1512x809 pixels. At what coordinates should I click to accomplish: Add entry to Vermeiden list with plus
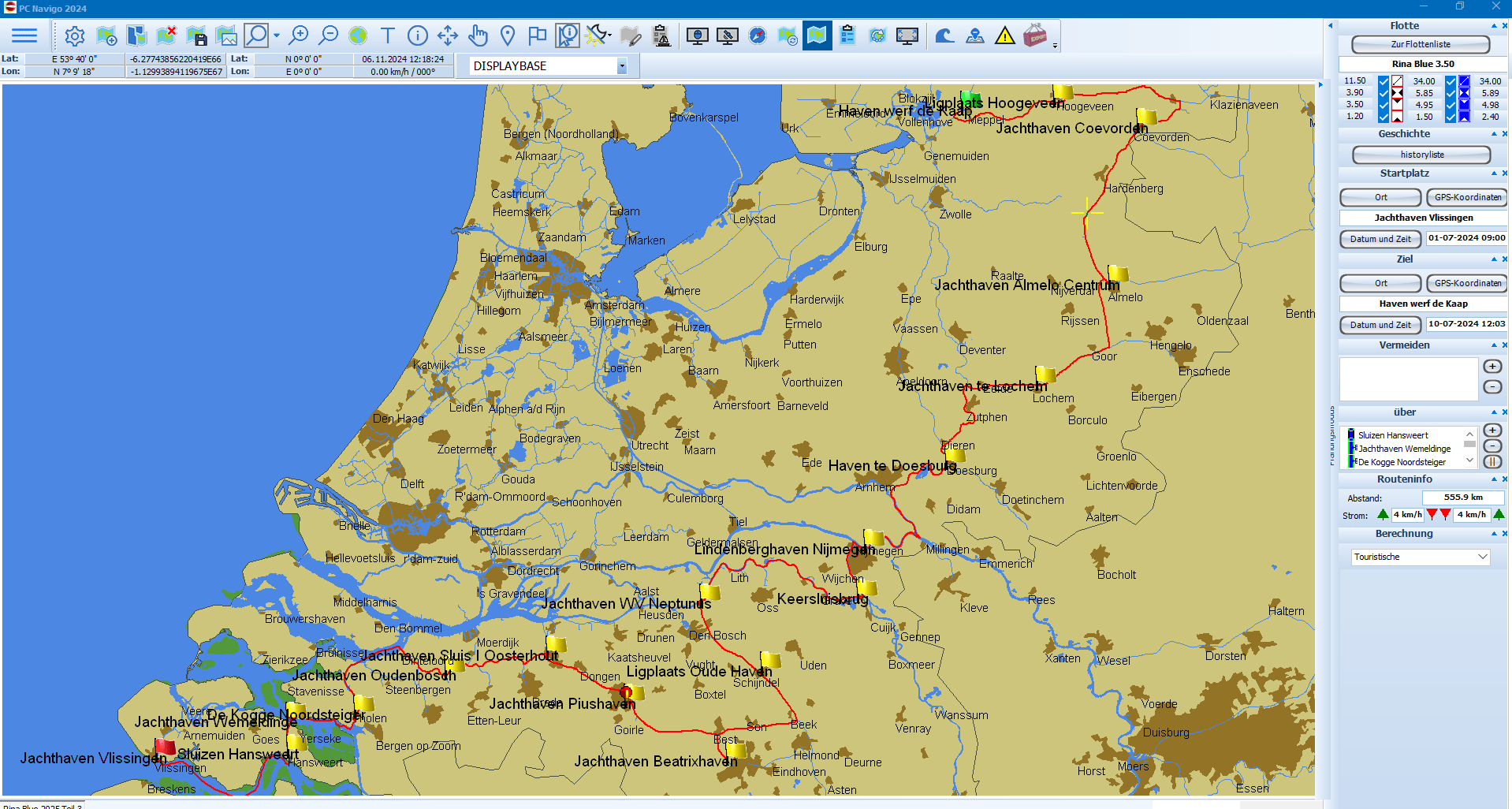click(x=1492, y=367)
